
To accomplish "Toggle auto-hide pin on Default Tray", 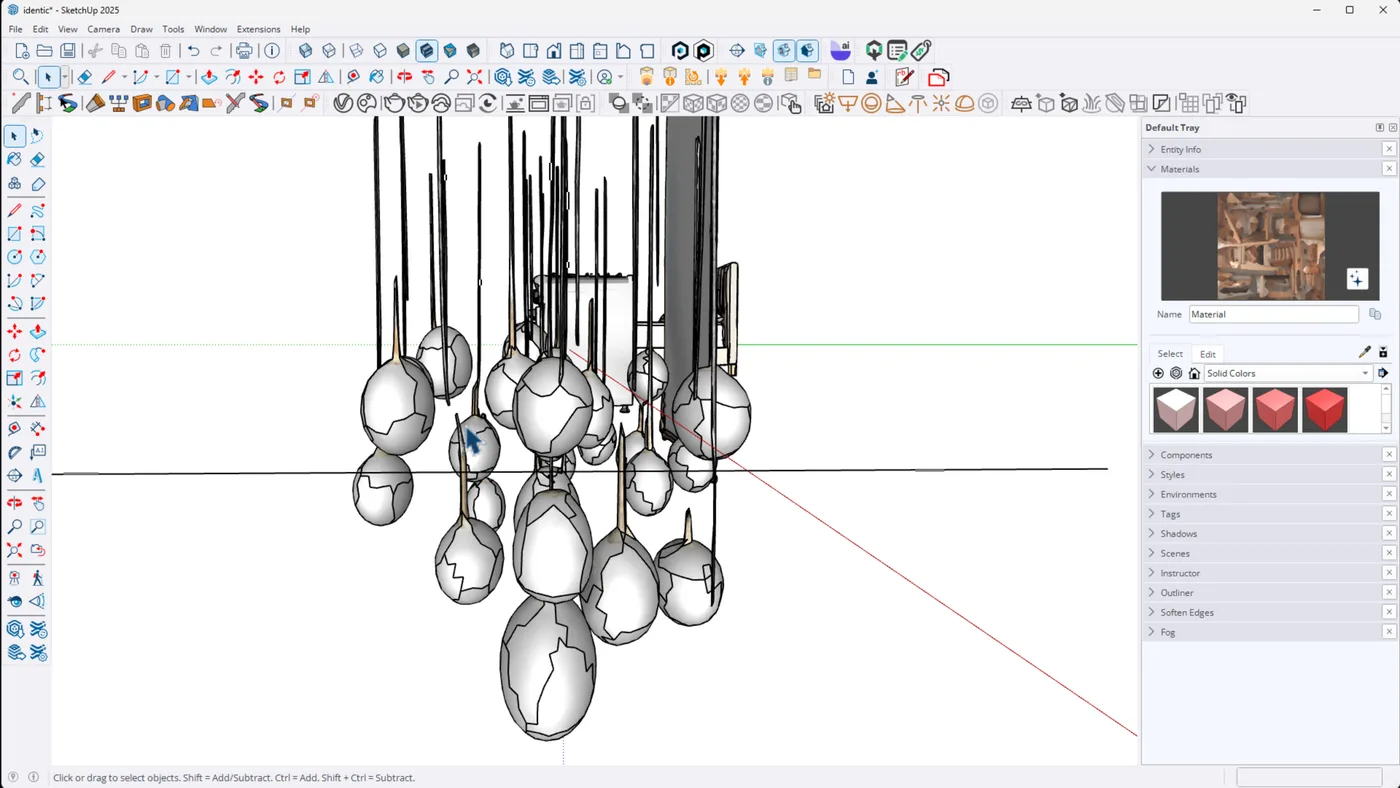I will tap(1379, 128).
